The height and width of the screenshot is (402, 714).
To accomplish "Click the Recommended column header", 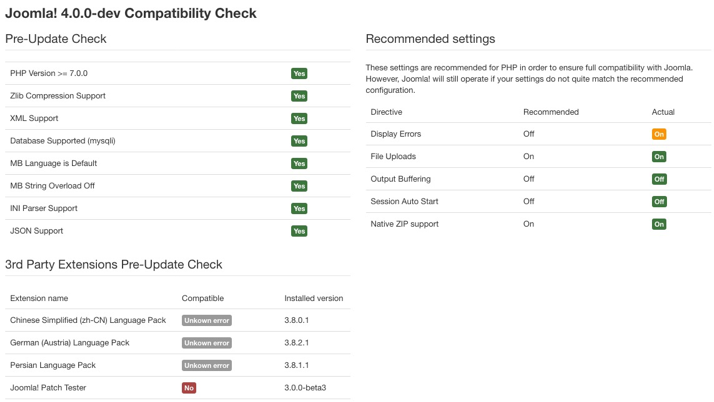I will click(551, 112).
